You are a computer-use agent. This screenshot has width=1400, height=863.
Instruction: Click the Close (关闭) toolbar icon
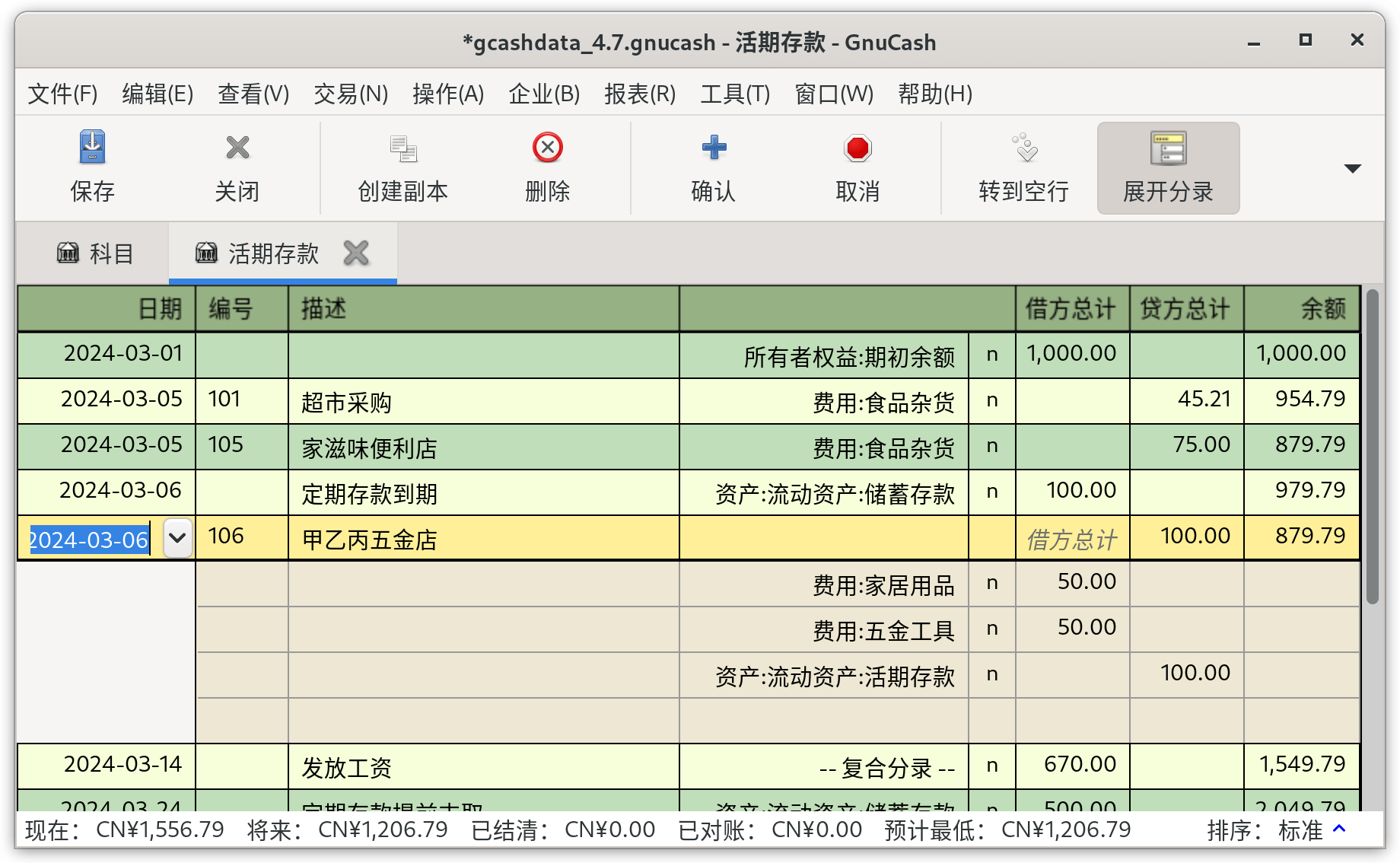pos(237,148)
